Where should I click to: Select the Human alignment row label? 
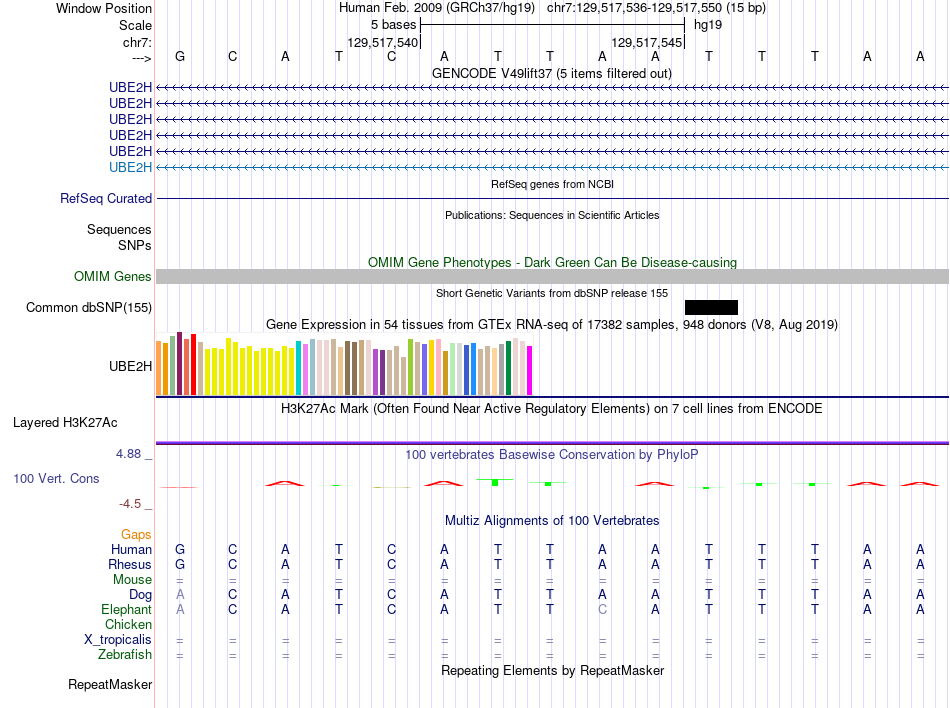coord(131,549)
